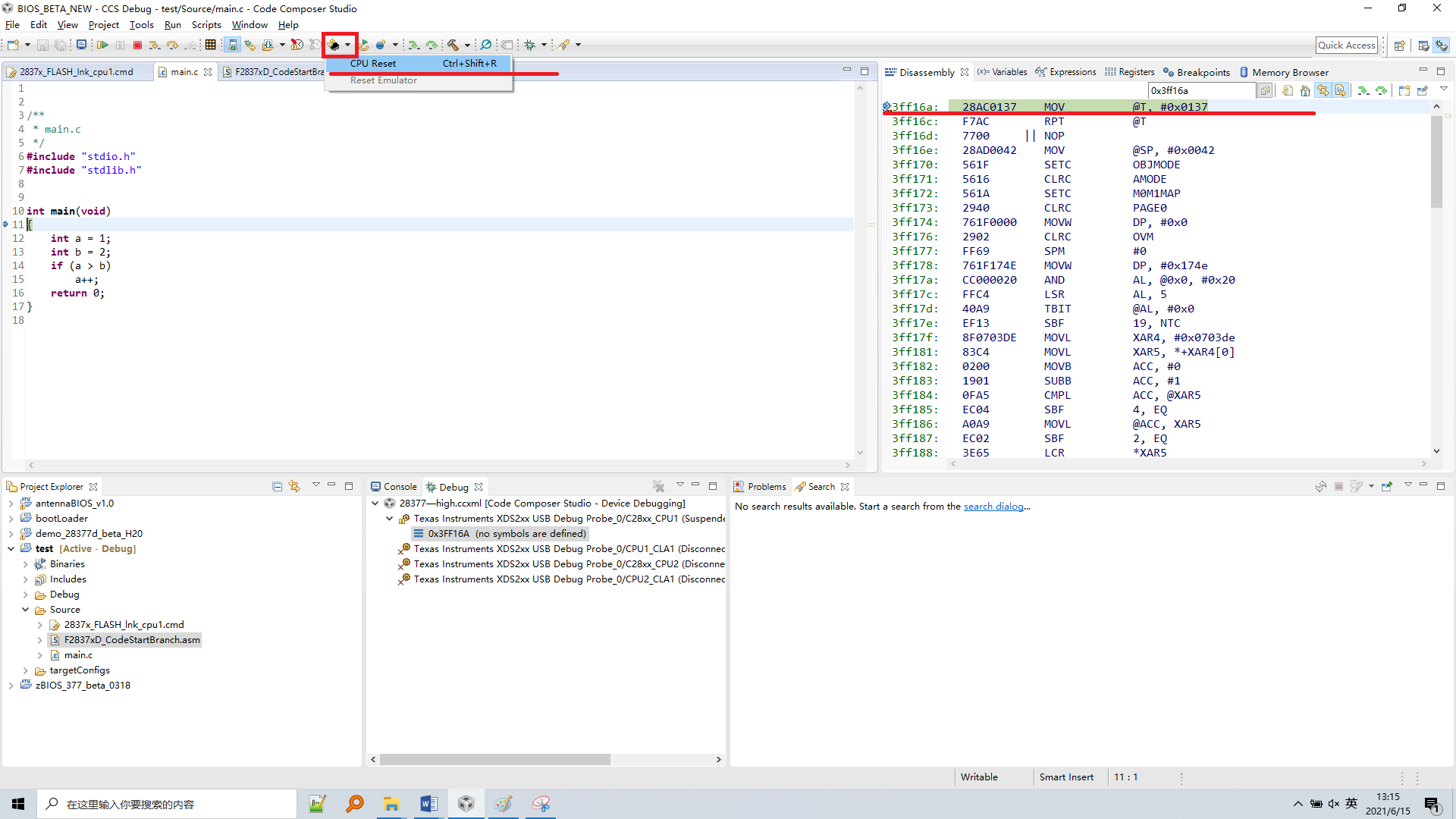Expand the zBIOS_377_beta_0318 project
Viewport: 1456px width, 819px height.
click(x=11, y=686)
